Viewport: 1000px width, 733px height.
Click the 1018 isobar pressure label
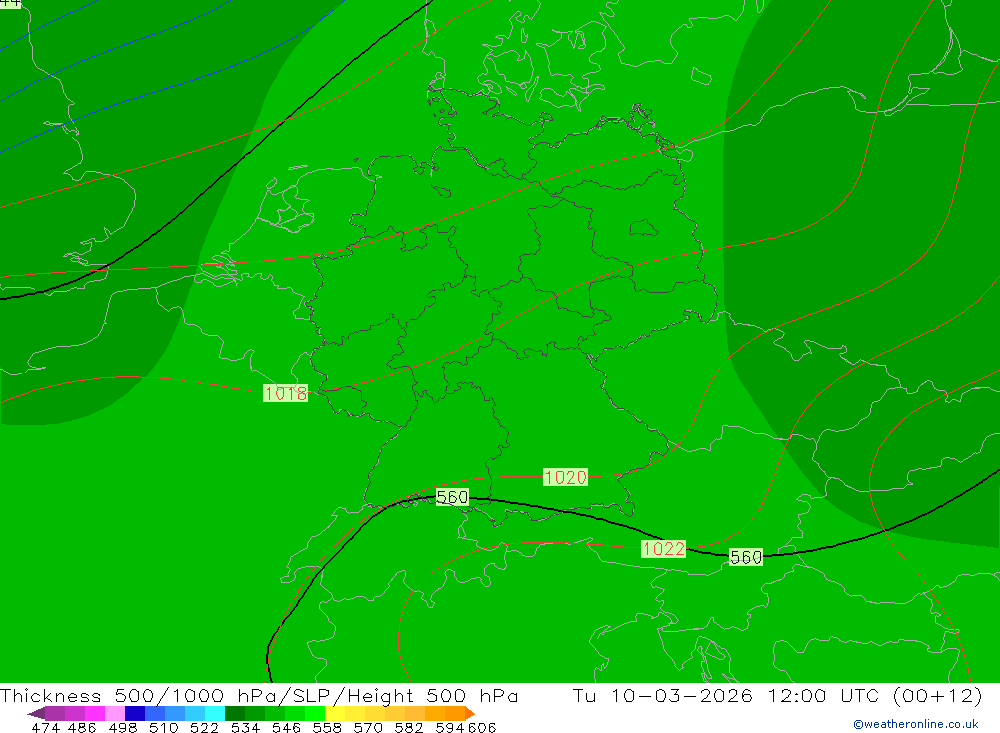coord(286,393)
